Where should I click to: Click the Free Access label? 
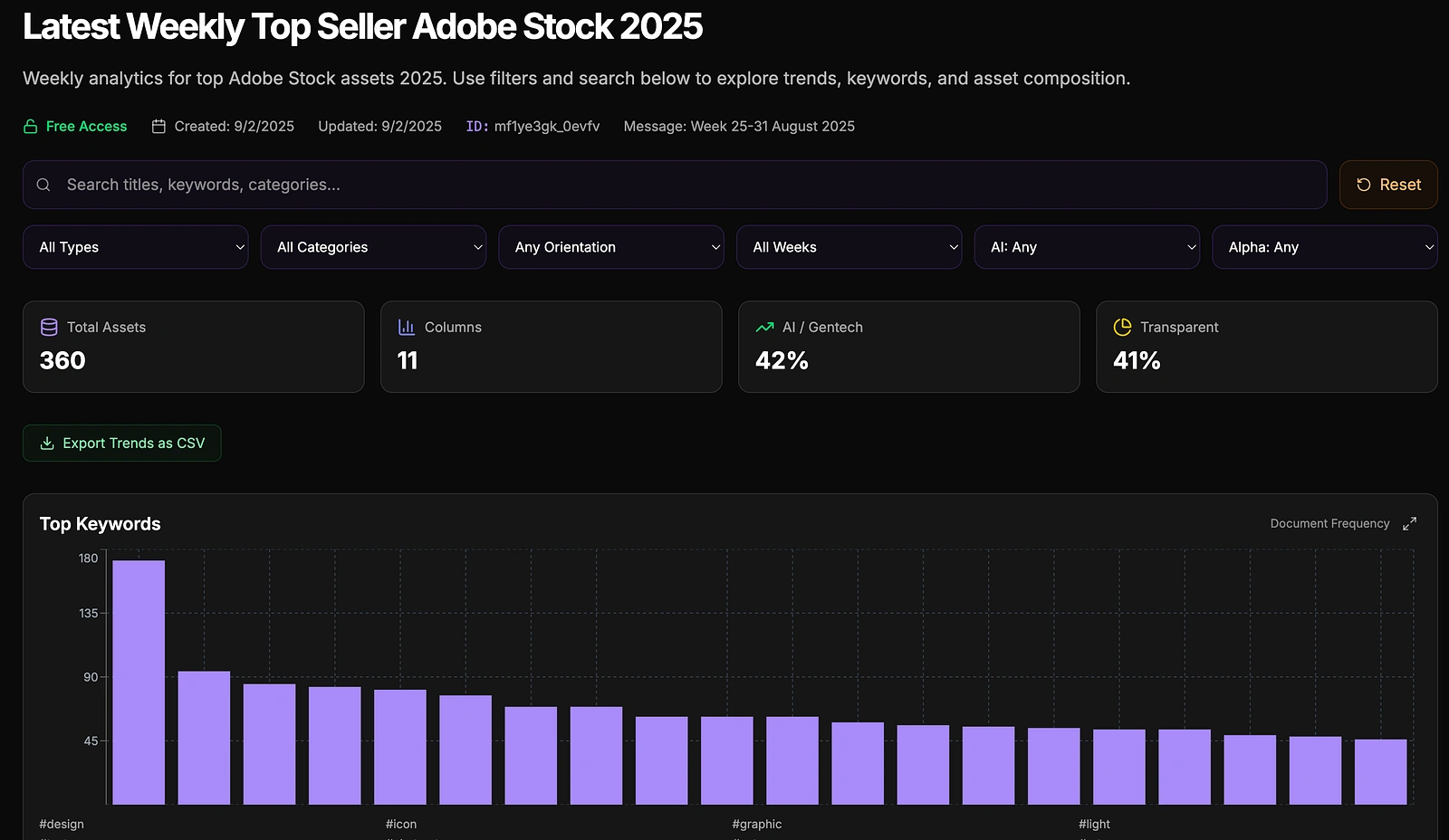86,127
